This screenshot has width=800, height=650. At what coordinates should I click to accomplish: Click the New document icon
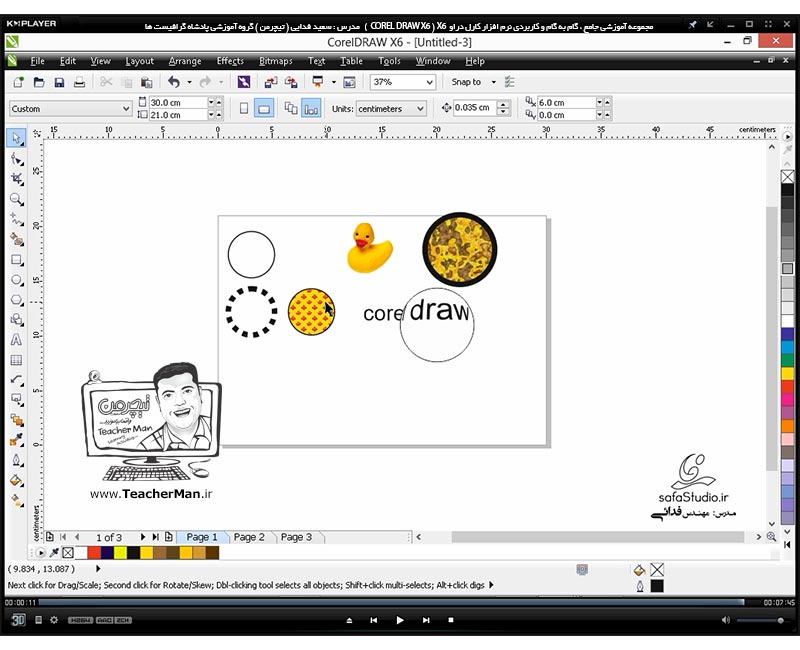[x=18, y=82]
